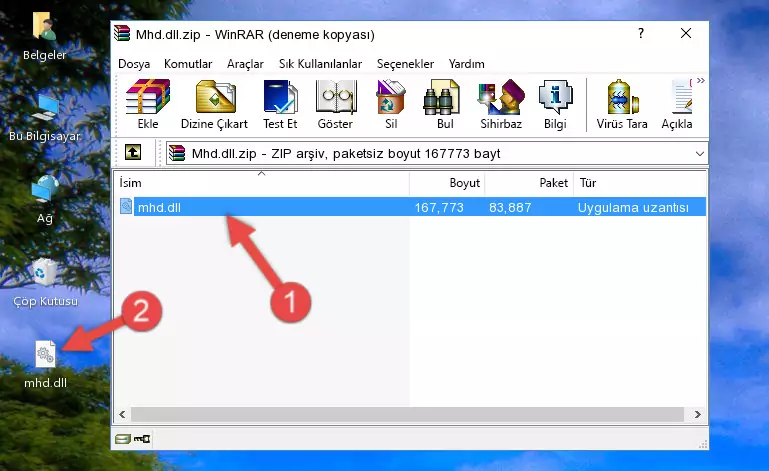
Task: Click the WinRAR icon in the title bar
Action: coord(122,33)
